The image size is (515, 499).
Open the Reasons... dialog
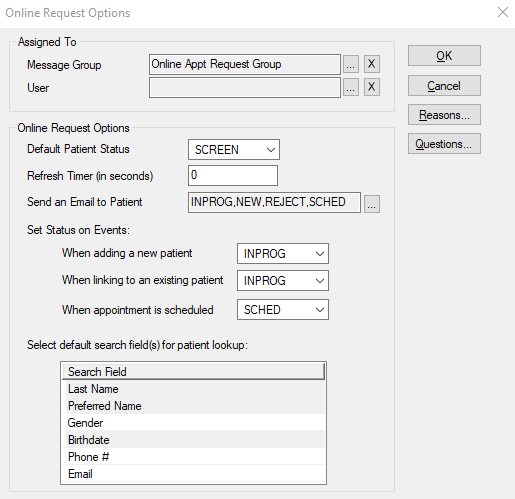[x=444, y=115]
